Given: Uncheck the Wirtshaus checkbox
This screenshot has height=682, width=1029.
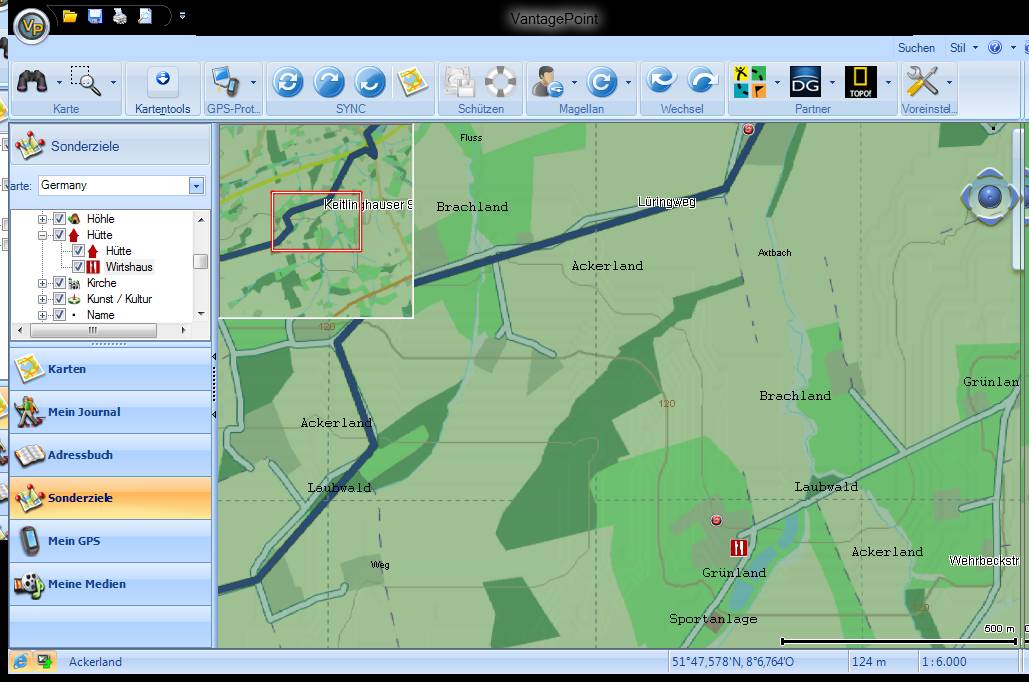Looking at the screenshot, I should pos(78,267).
